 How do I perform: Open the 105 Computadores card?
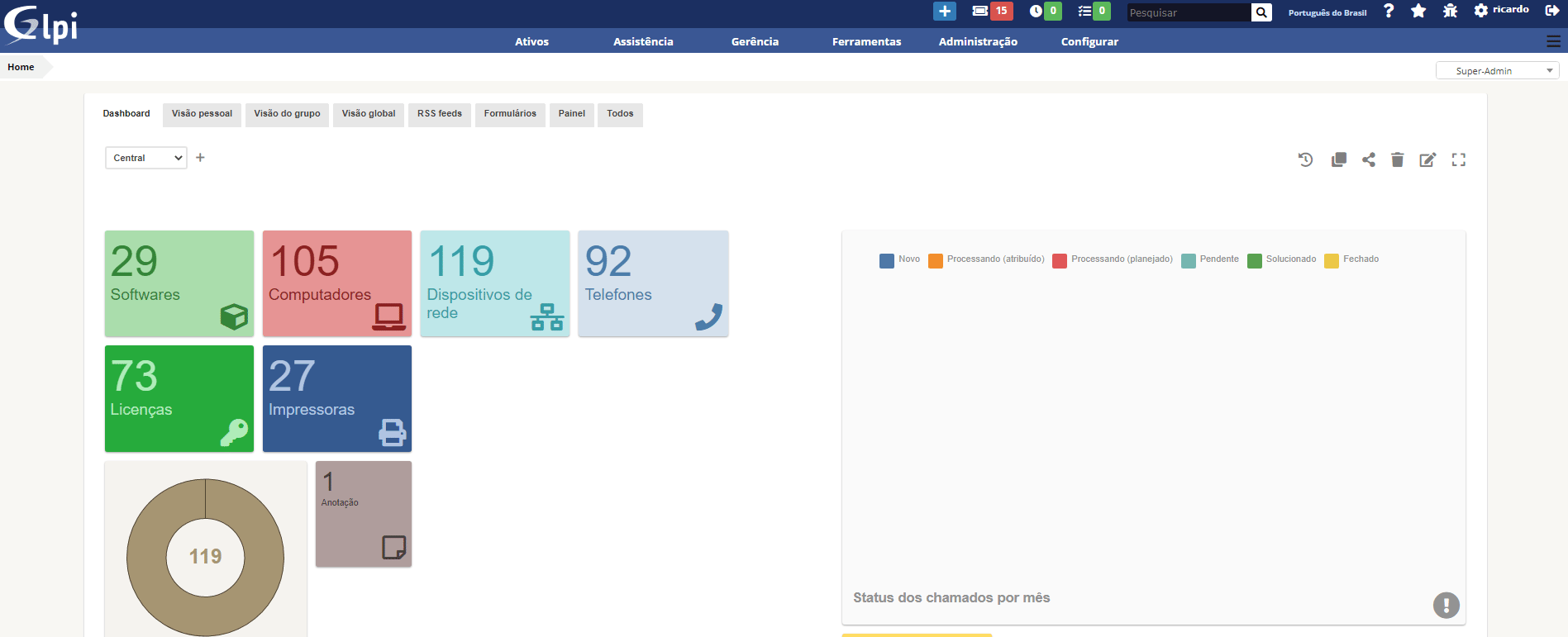tap(337, 283)
